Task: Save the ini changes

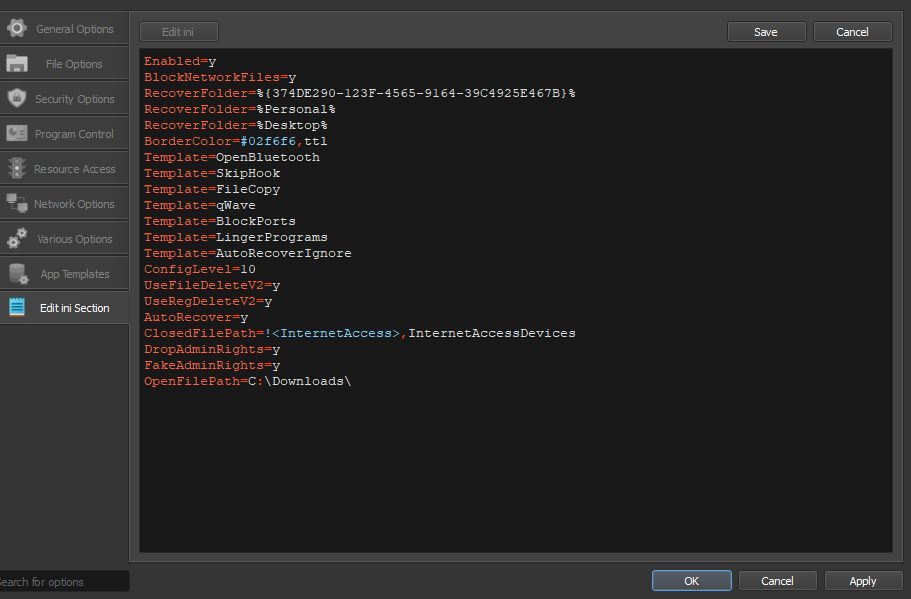Action: pos(765,32)
